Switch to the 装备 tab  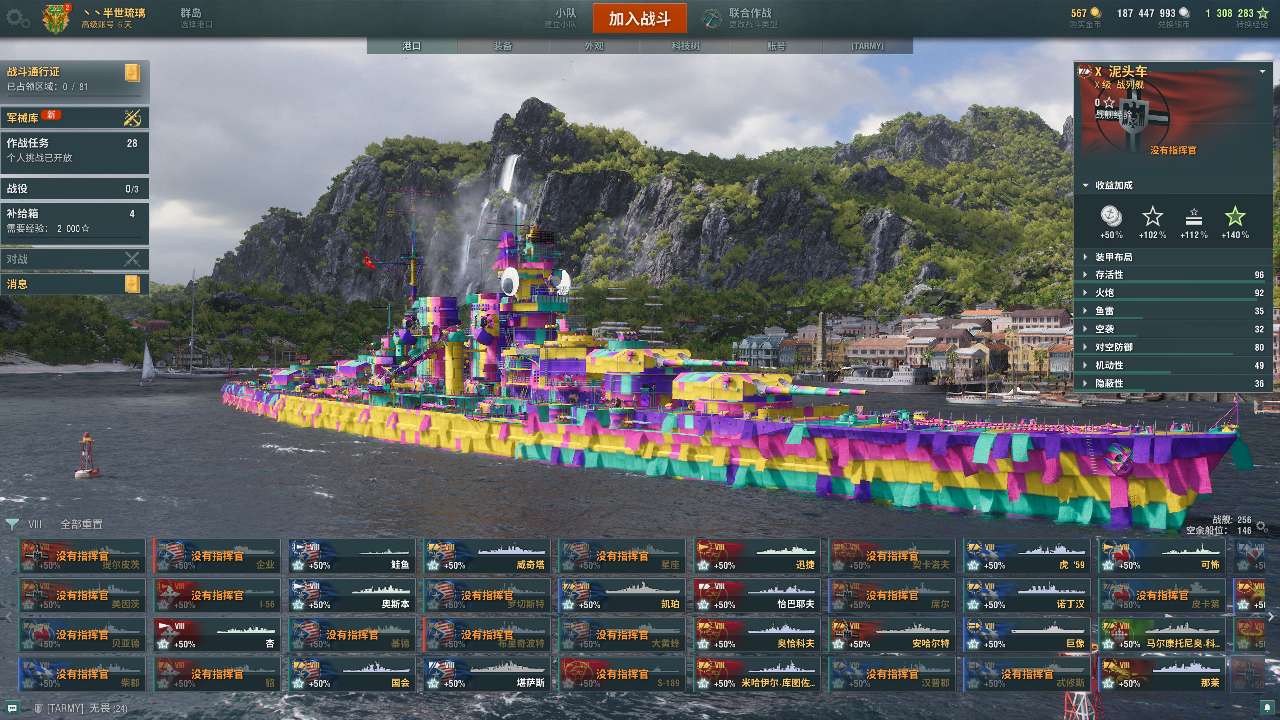tap(503, 46)
